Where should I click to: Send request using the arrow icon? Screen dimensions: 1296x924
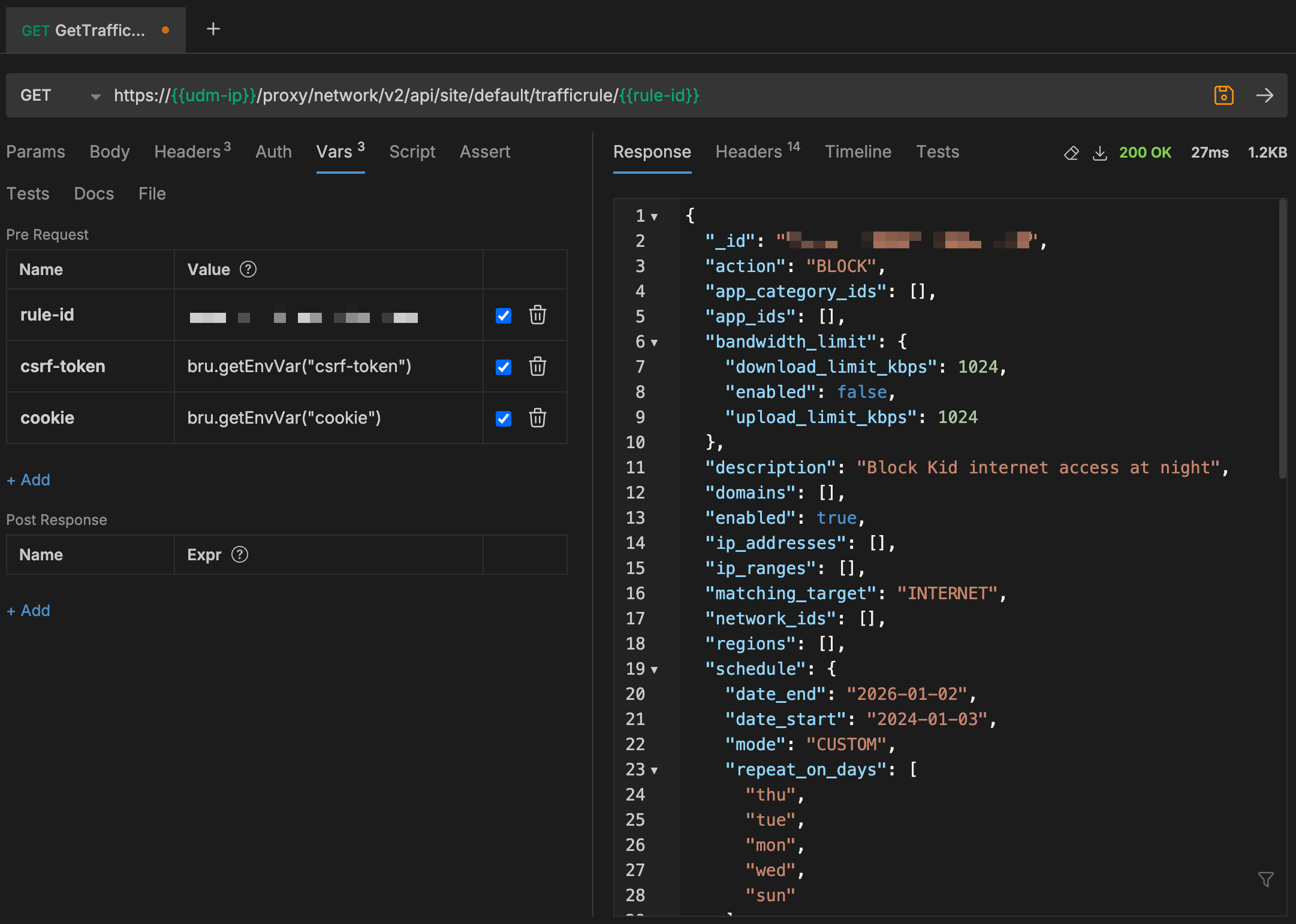pyautogui.click(x=1264, y=95)
